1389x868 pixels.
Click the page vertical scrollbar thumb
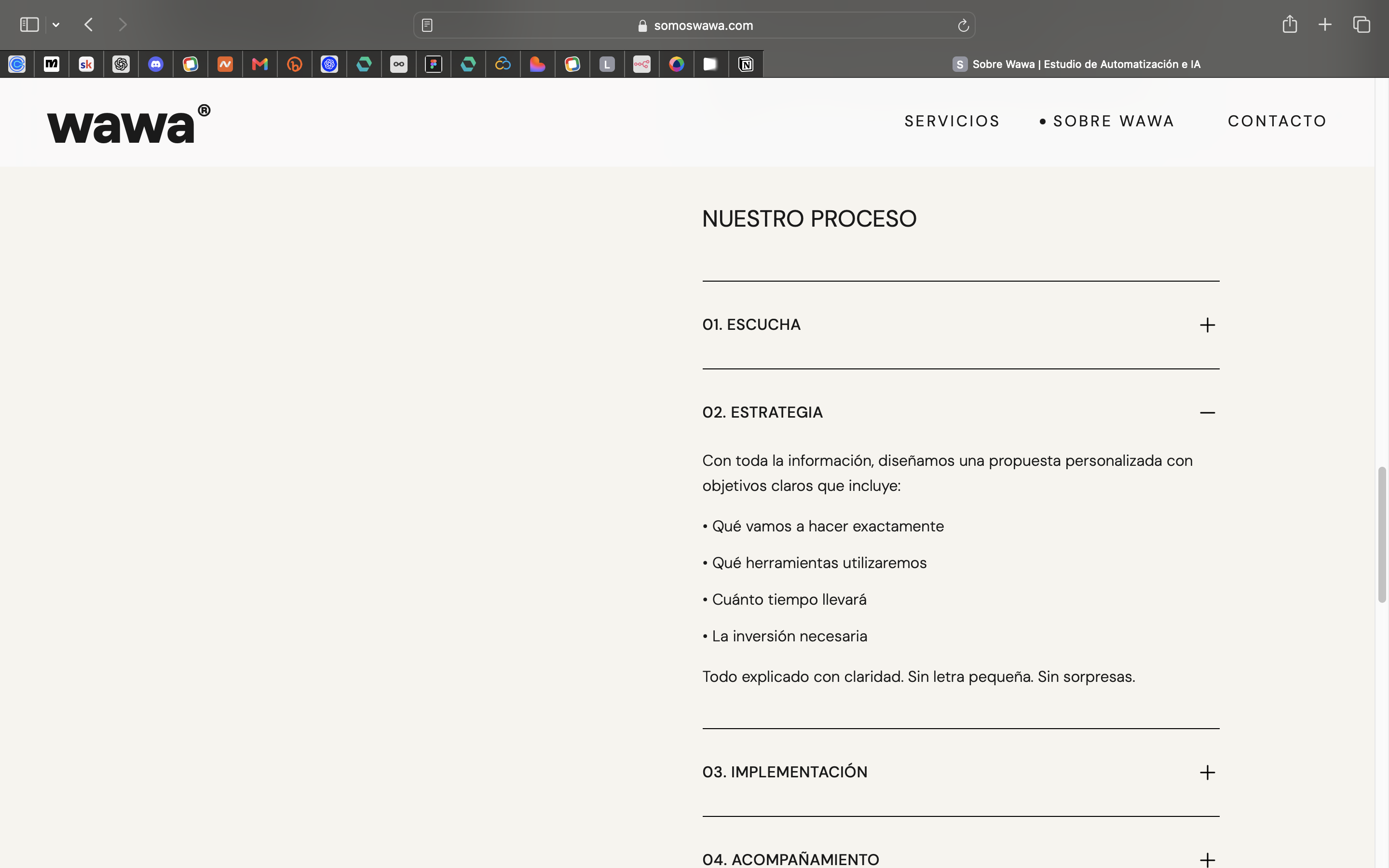1382,535
